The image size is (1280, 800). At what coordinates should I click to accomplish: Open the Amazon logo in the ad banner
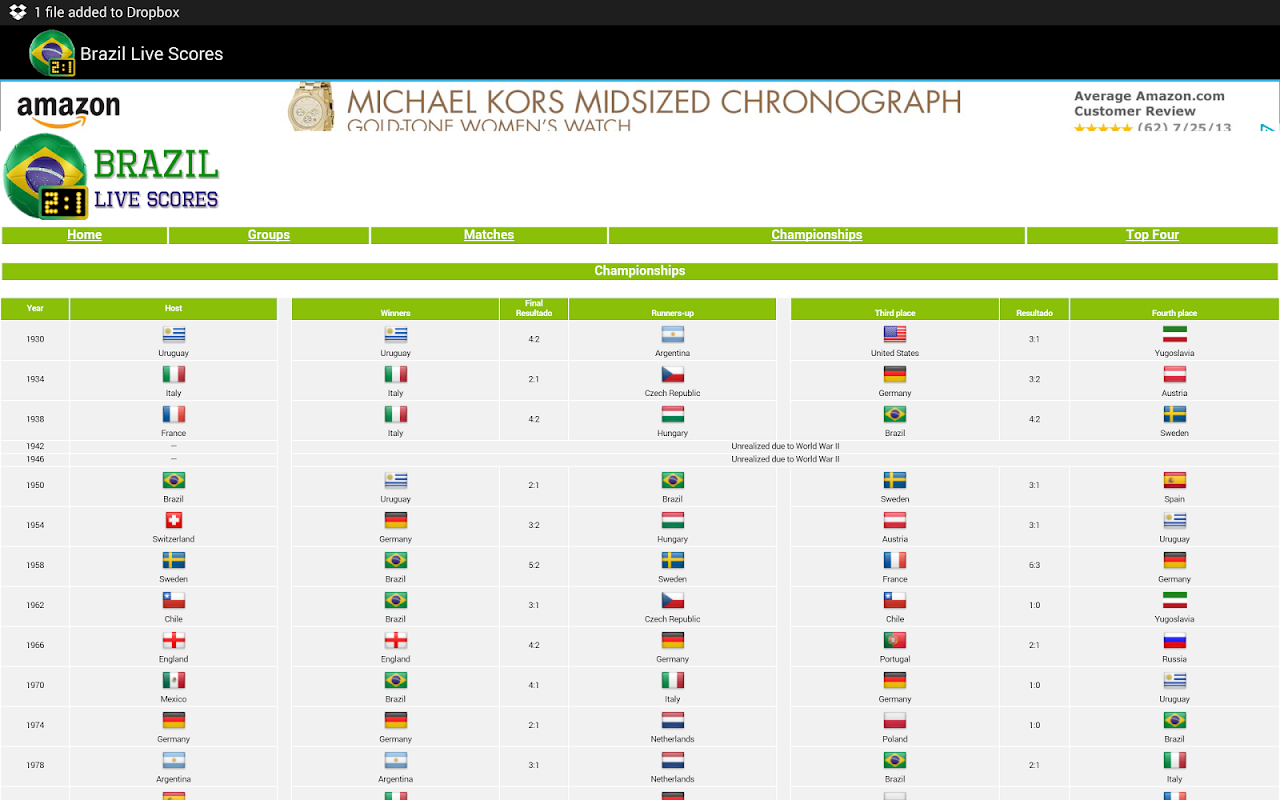68,109
